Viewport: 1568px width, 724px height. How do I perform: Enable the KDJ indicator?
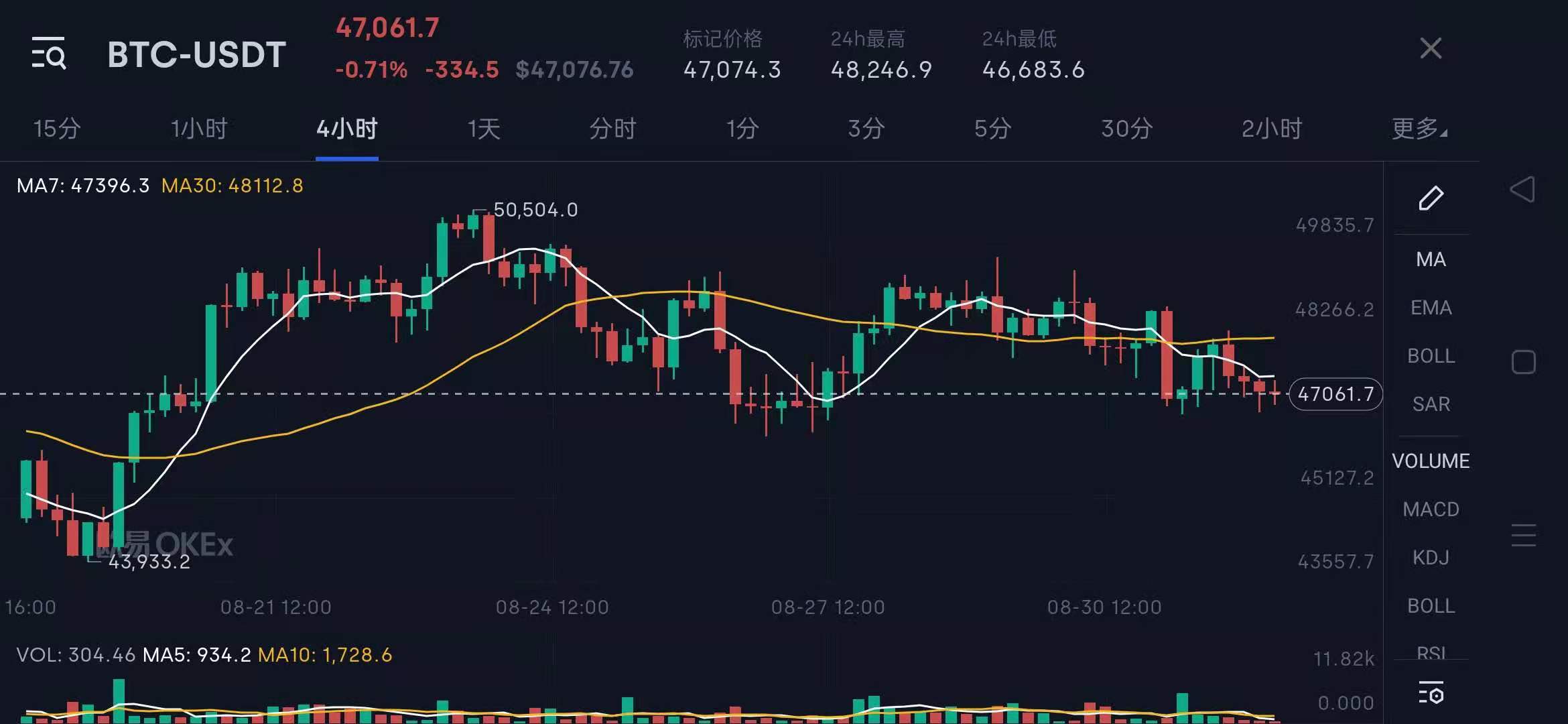point(1431,556)
